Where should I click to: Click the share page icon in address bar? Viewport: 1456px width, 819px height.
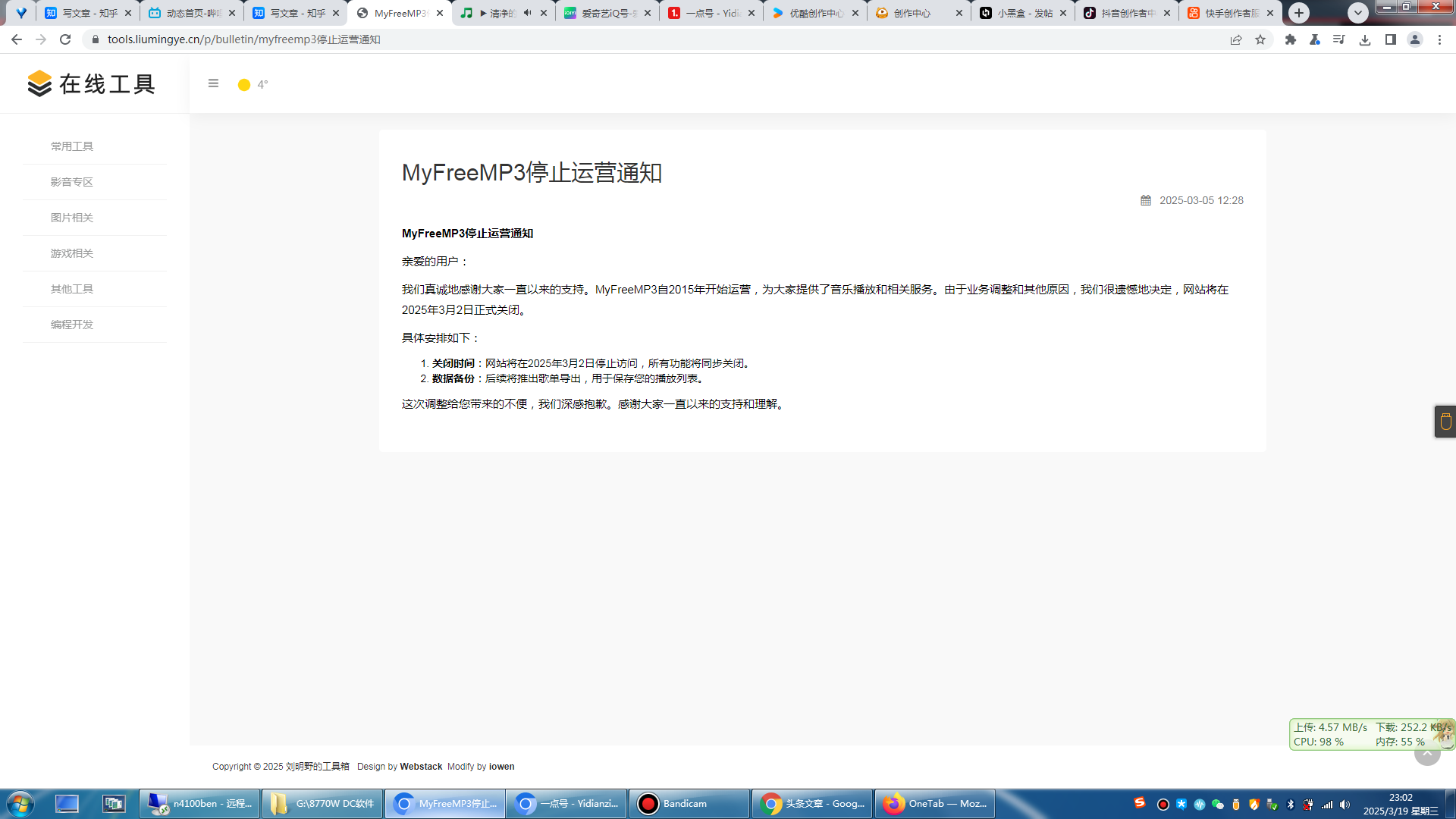pyautogui.click(x=1236, y=39)
